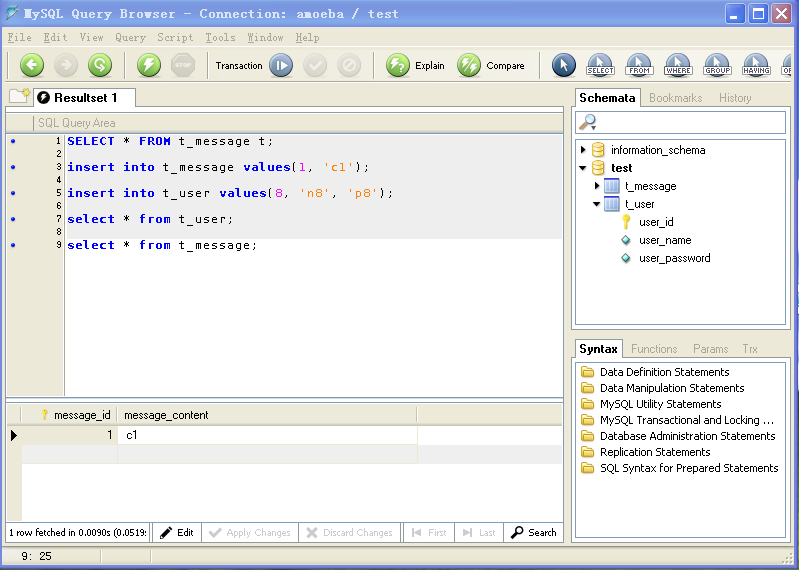The height and width of the screenshot is (570, 799).
Task: Click the commit transaction checkmark icon
Action: 315,66
